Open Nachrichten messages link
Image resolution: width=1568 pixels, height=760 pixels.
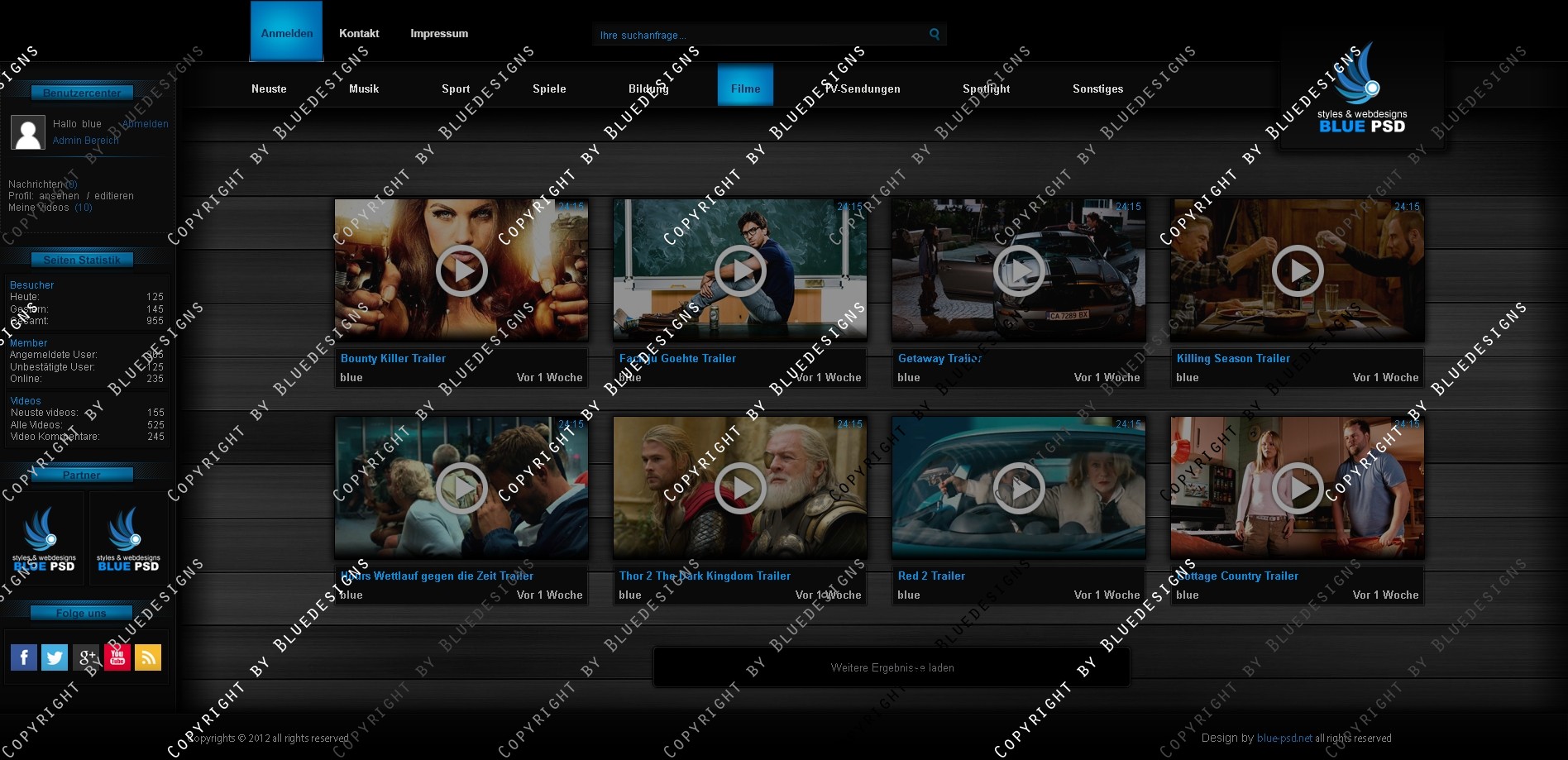43,184
